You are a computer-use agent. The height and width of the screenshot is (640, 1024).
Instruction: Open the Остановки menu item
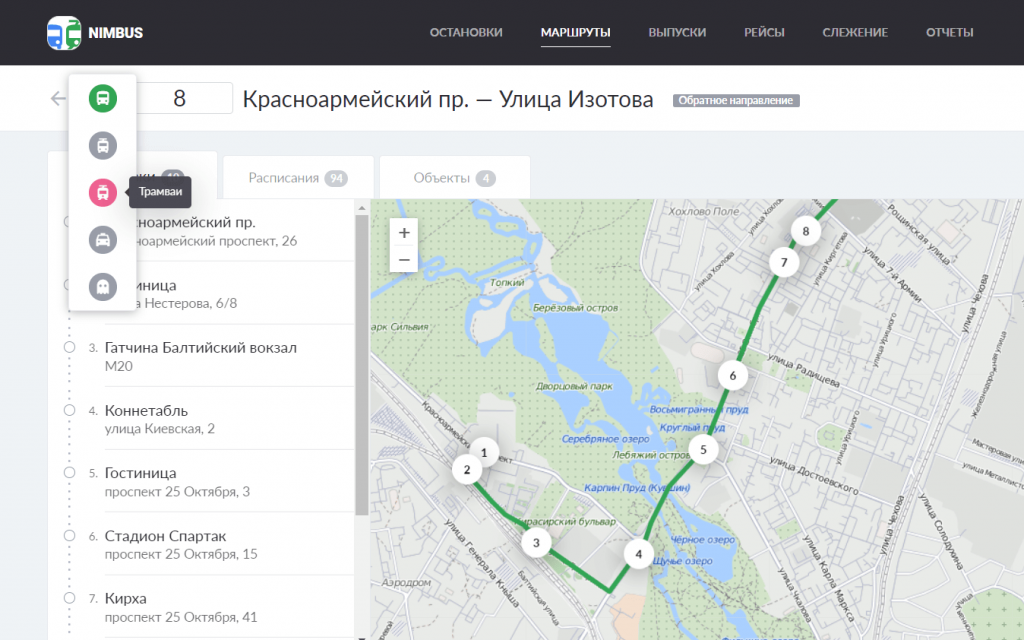(466, 32)
